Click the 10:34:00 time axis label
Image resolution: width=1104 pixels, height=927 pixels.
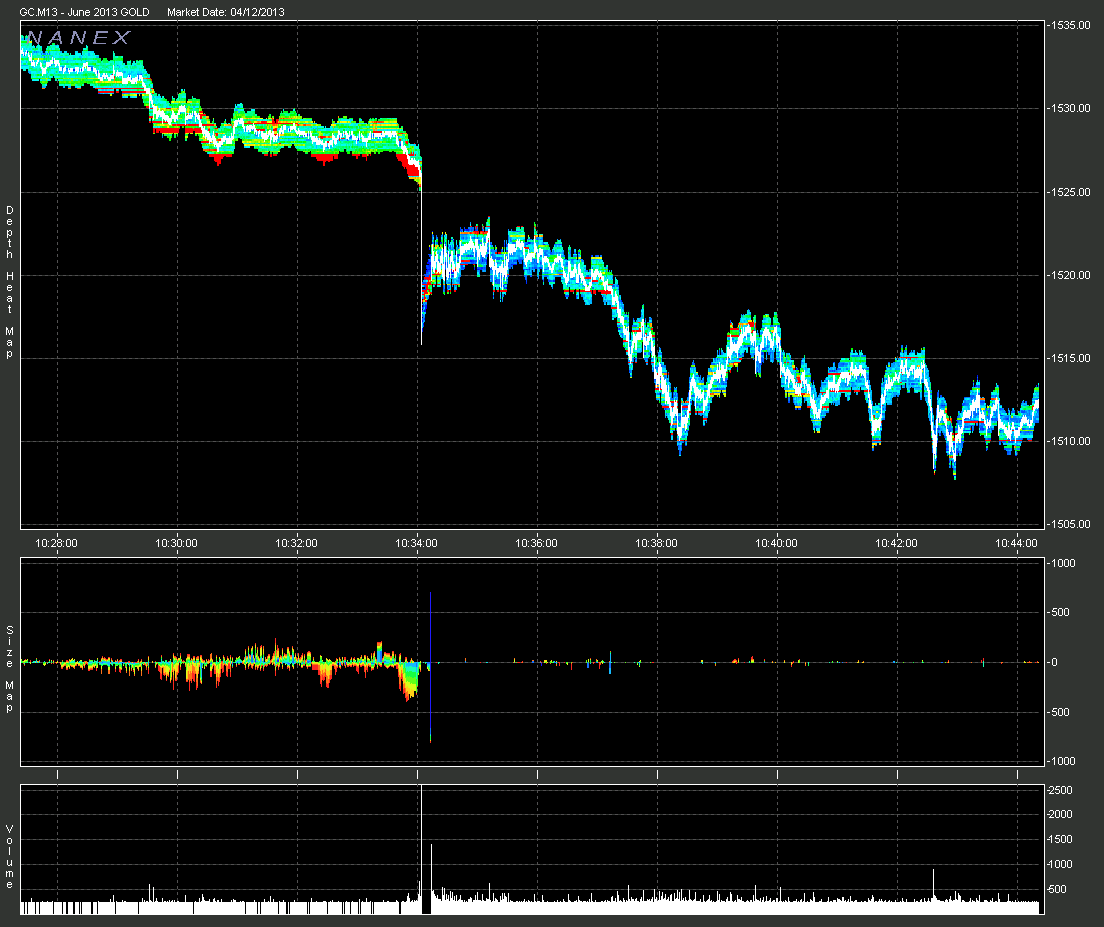click(x=416, y=543)
